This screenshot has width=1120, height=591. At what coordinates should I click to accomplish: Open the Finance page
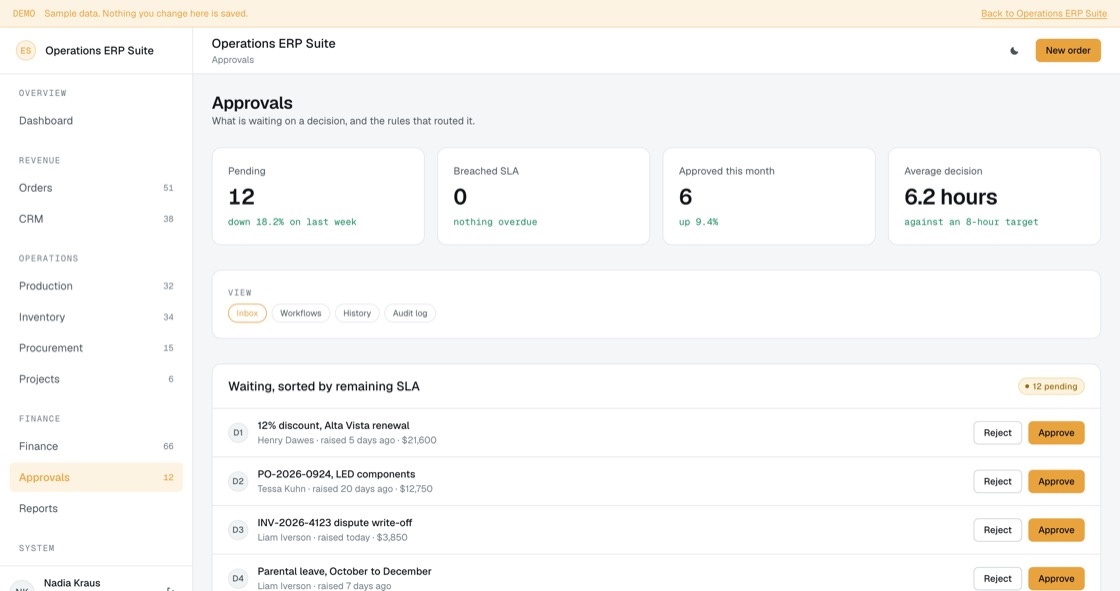click(96, 446)
